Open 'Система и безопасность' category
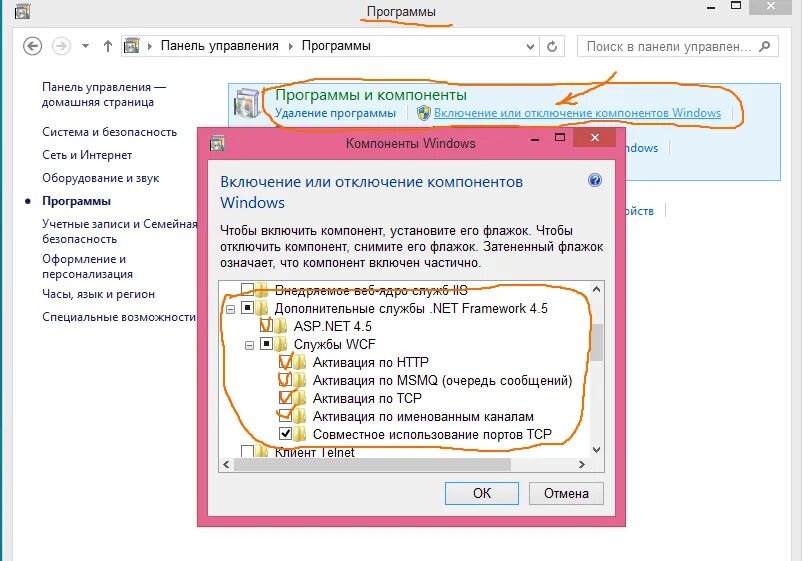This screenshot has height=561, width=802. pyautogui.click(x=109, y=132)
